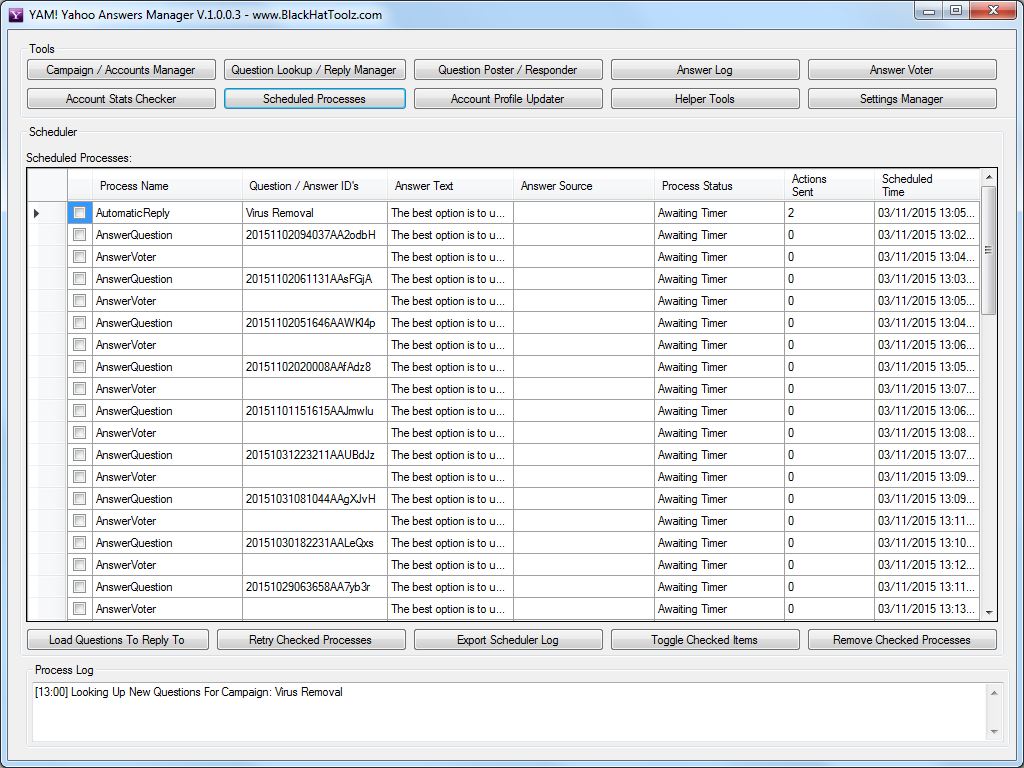Open the Answer Log
Image resolution: width=1024 pixels, height=768 pixels.
tap(705, 70)
